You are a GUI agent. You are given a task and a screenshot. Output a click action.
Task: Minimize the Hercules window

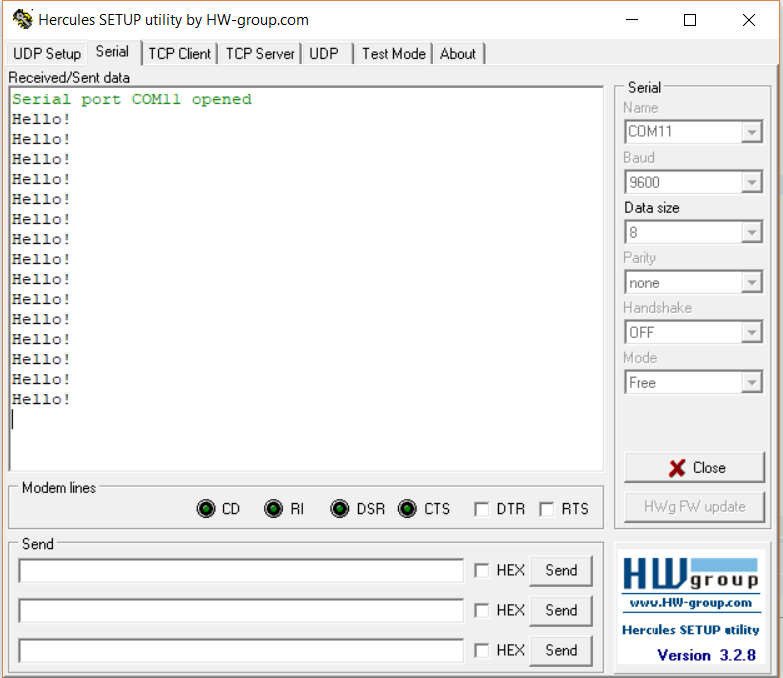pos(632,20)
